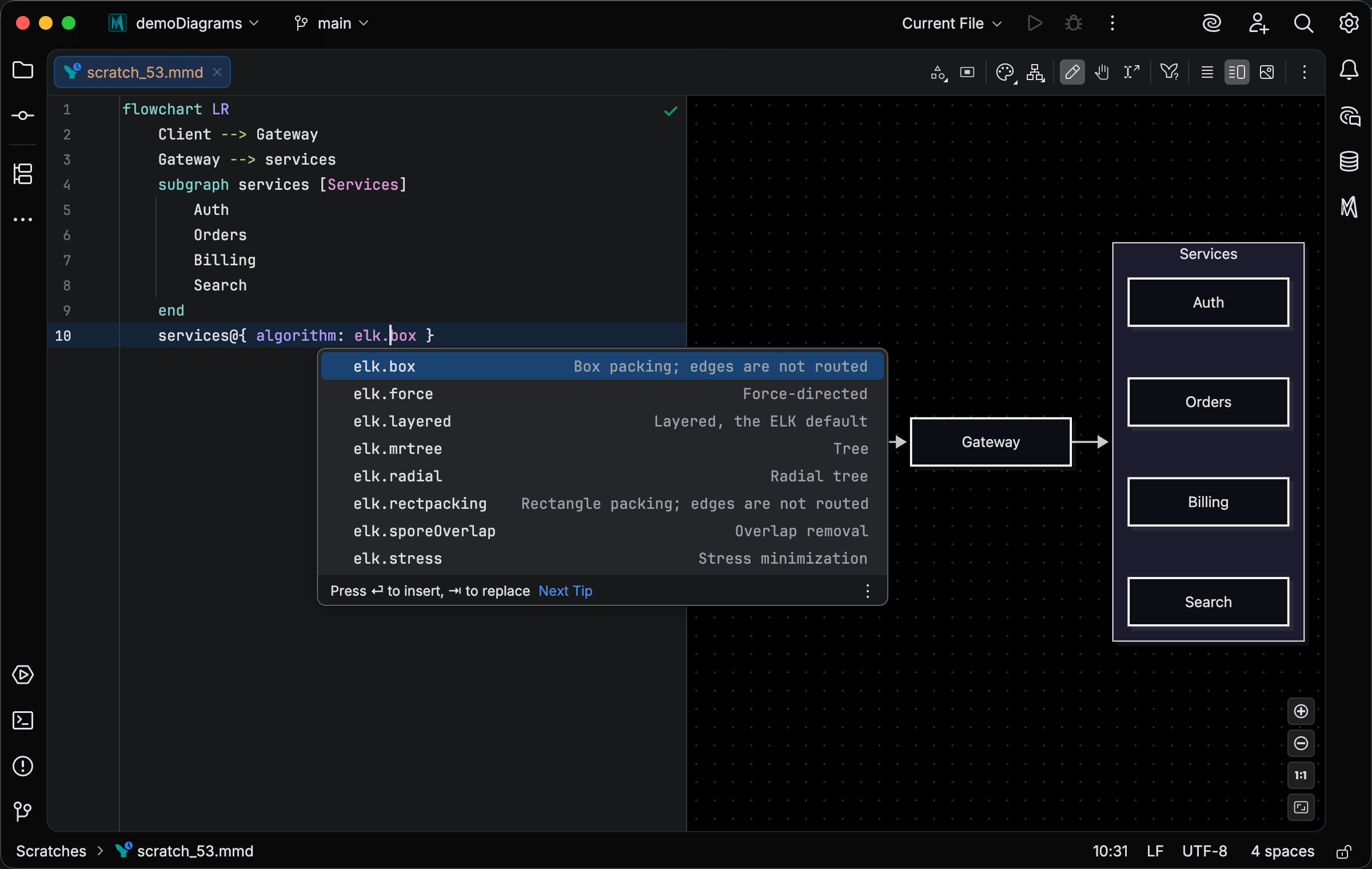The width and height of the screenshot is (1372, 869).
Task: Click the UTF-8 encoding status entry
Action: [1205, 851]
